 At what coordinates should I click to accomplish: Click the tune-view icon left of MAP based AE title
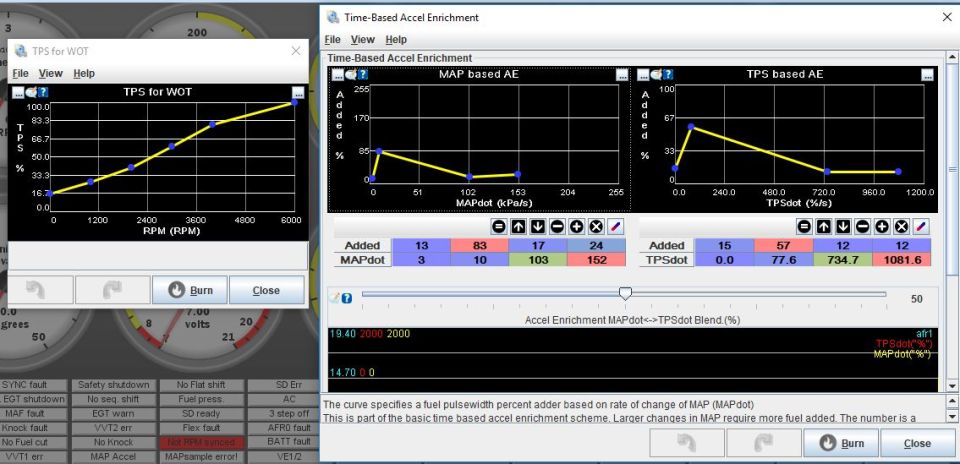click(350, 75)
